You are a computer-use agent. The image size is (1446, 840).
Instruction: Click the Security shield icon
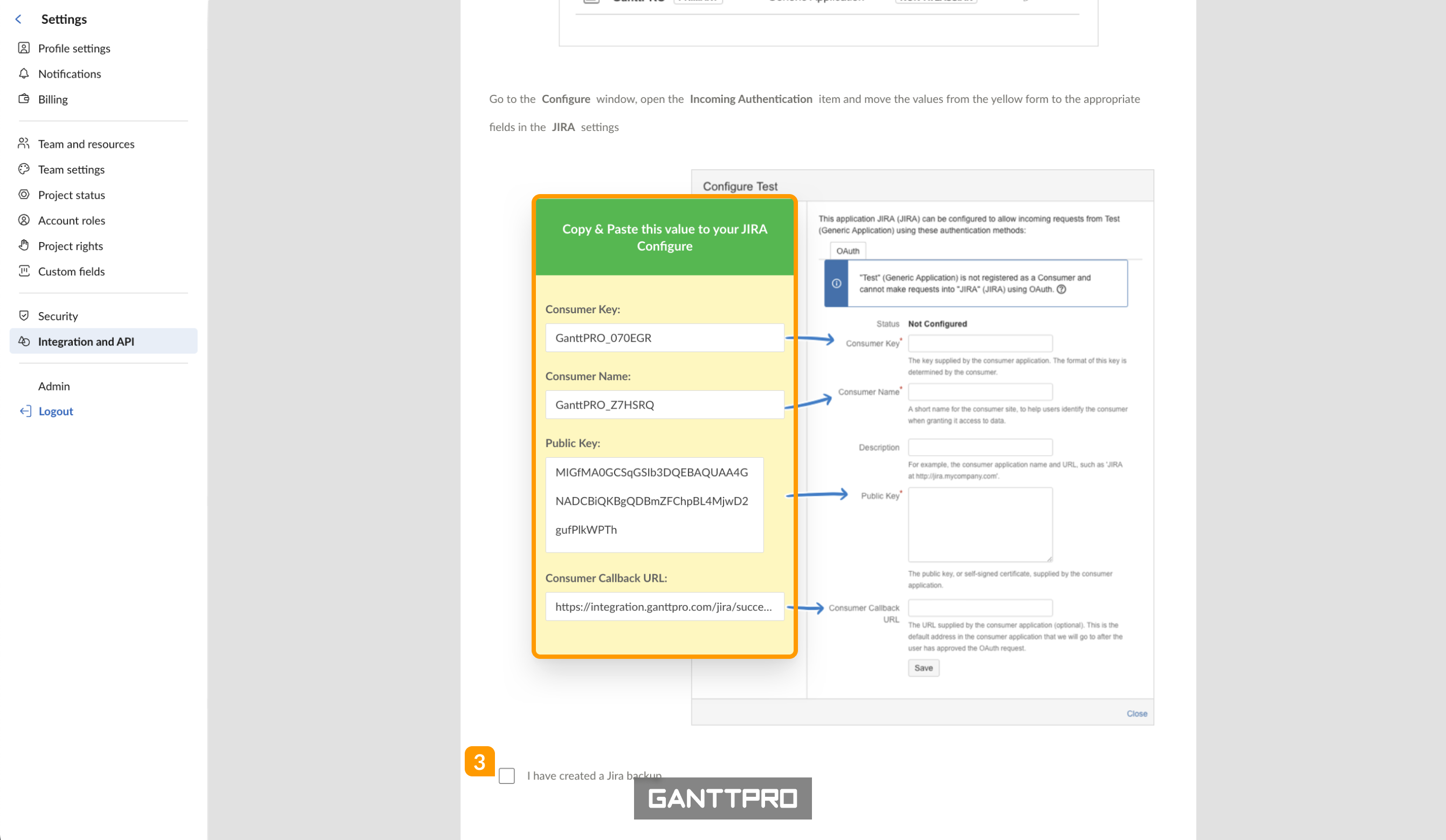click(x=24, y=315)
